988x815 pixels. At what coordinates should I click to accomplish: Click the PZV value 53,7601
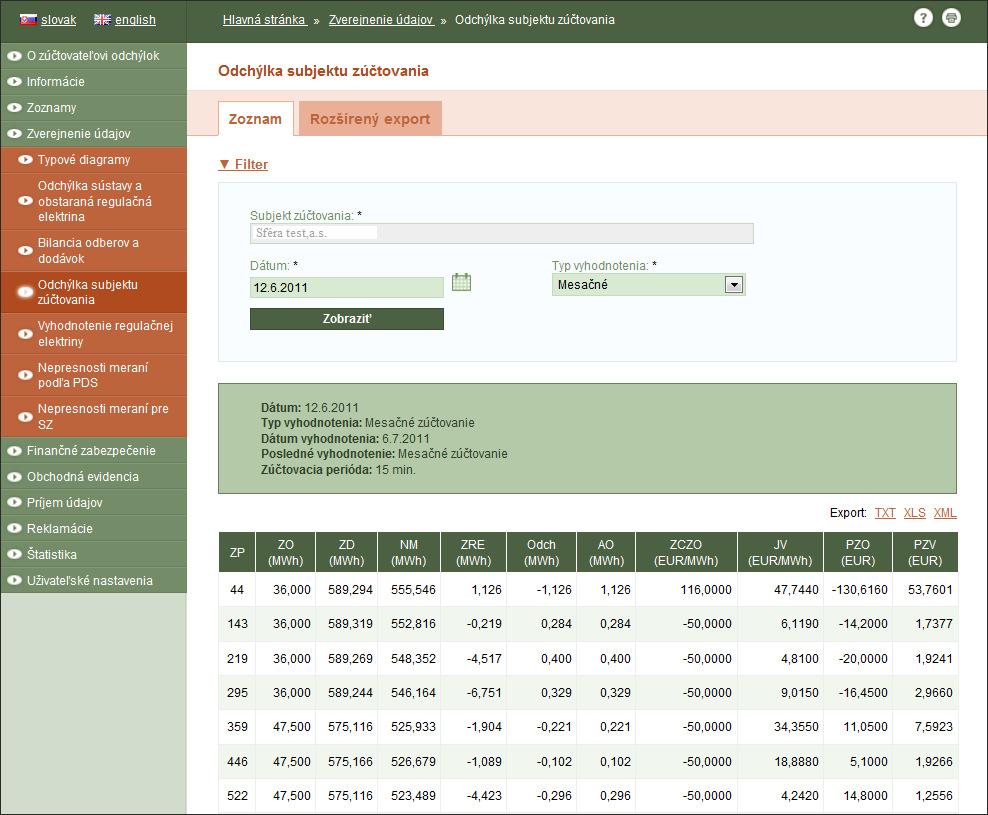pos(930,590)
